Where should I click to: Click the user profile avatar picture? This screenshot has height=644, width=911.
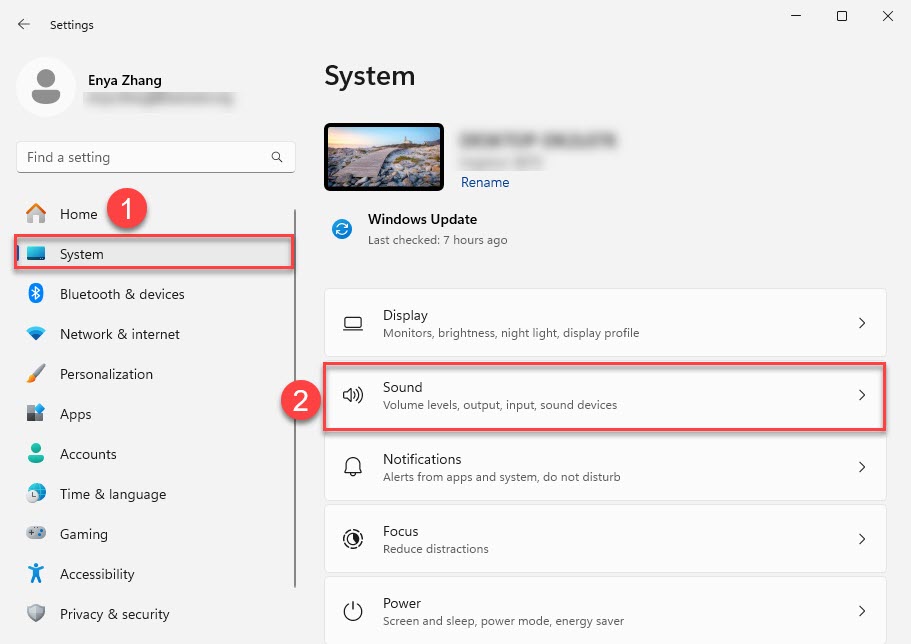click(x=45, y=87)
